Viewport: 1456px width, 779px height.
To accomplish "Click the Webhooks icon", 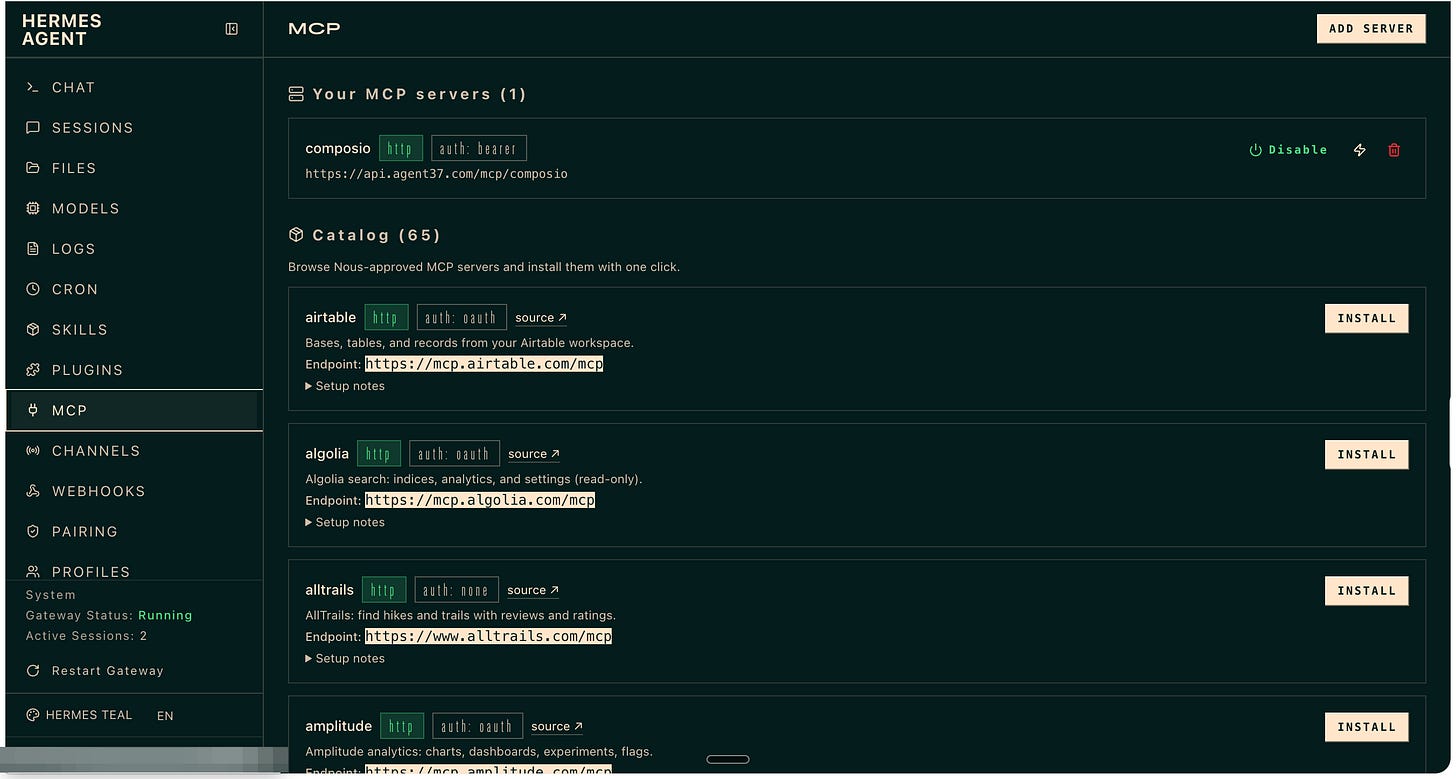I will click(x=33, y=491).
